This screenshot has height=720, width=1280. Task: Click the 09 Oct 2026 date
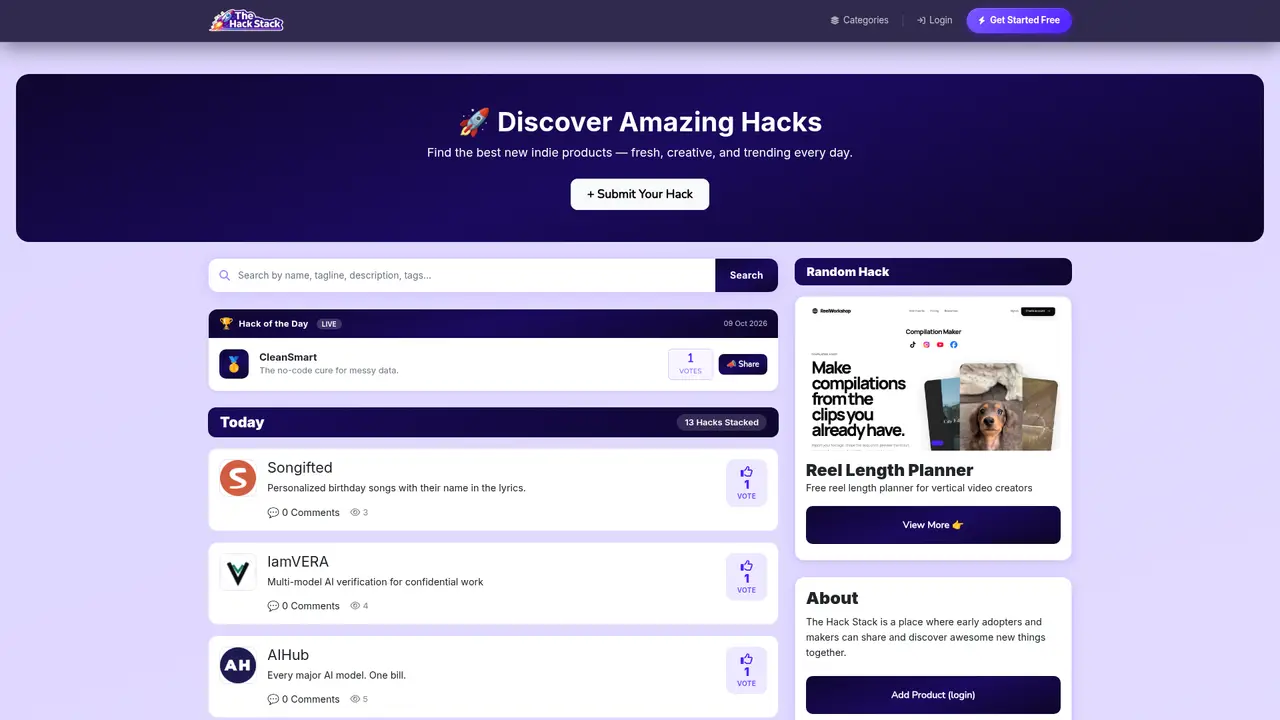point(746,324)
